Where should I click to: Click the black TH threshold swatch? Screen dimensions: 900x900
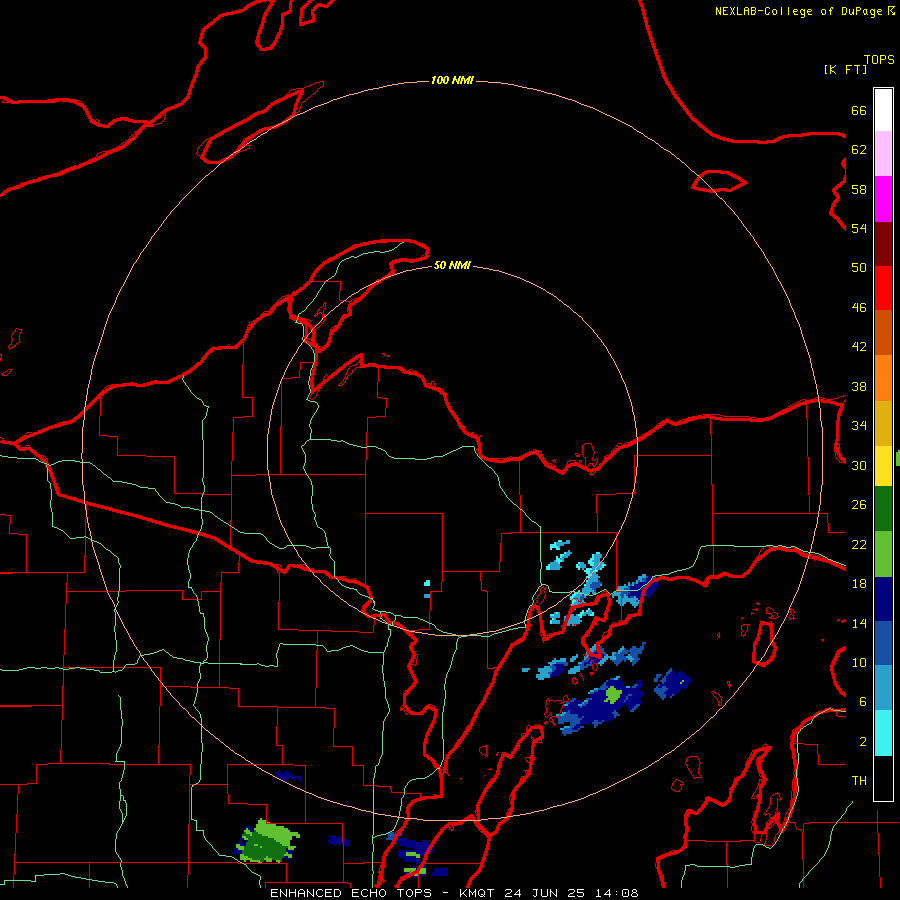pyautogui.click(x=883, y=778)
